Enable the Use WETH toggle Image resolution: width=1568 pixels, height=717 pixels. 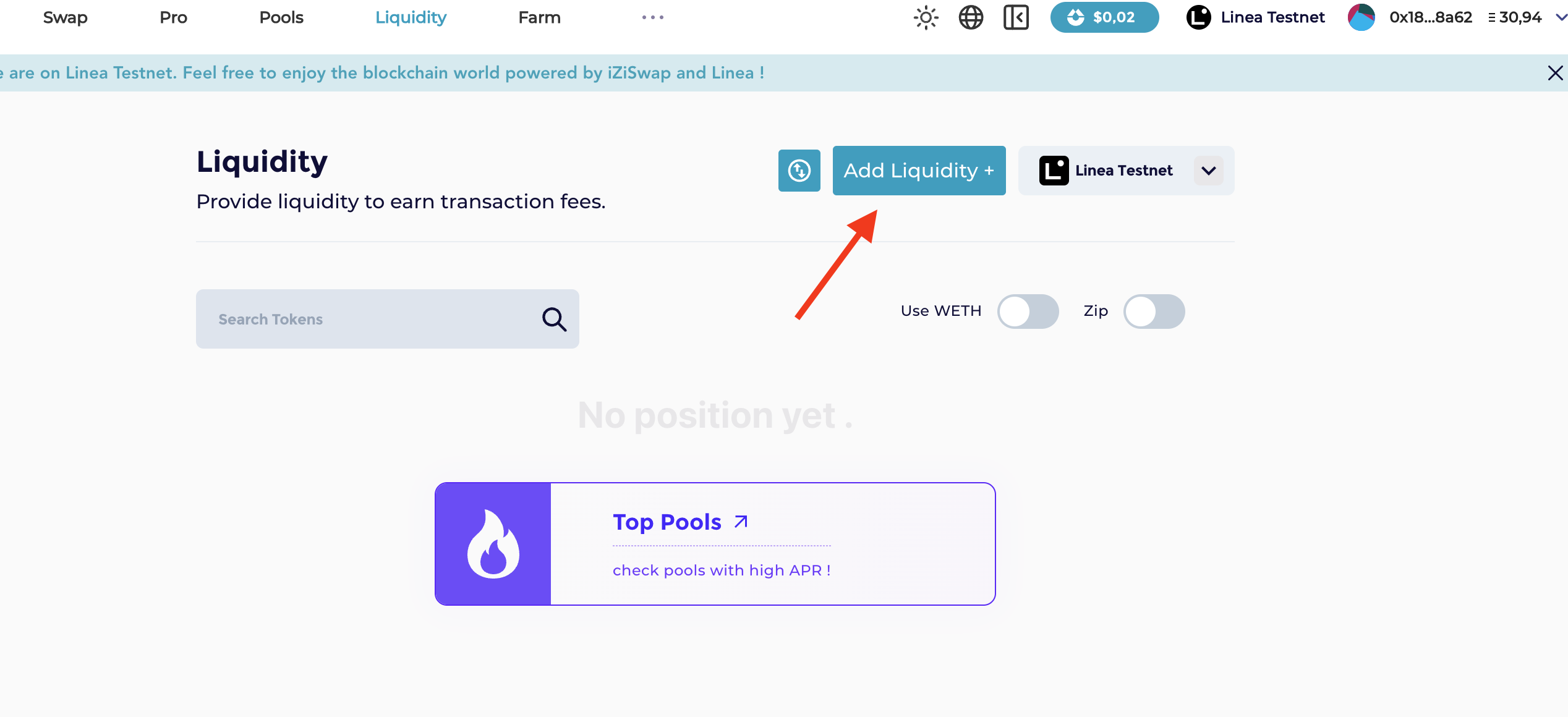point(1028,312)
